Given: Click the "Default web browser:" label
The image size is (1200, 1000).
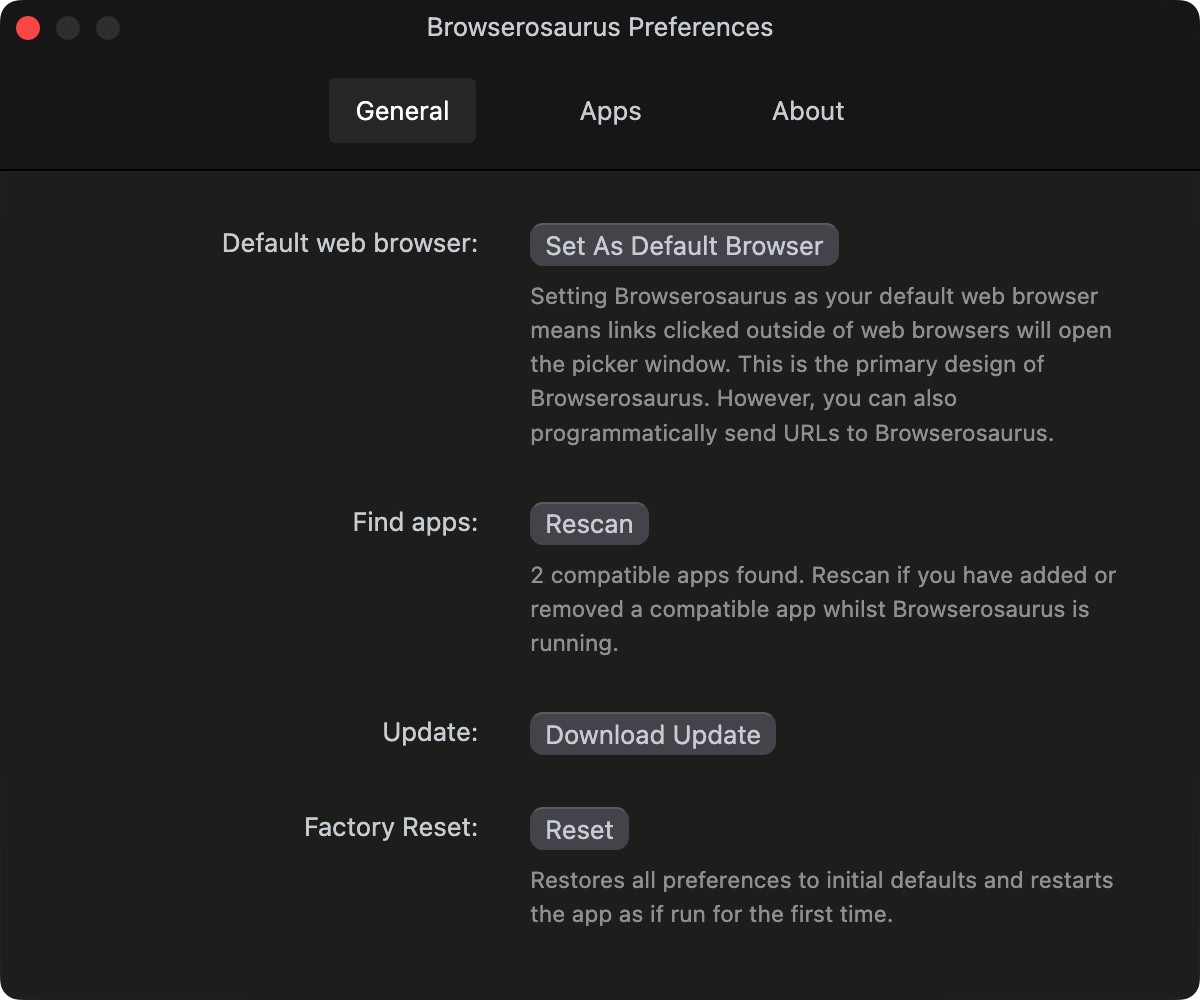Looking at the screenshot, I should [x=350, y=243].
